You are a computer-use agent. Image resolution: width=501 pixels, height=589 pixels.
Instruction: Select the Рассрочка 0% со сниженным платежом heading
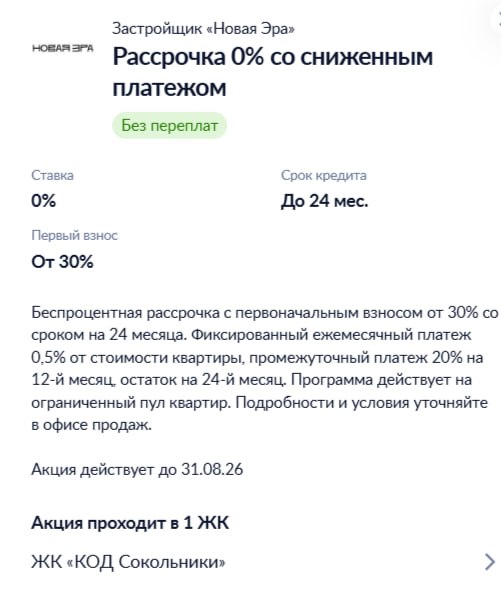tap(273, 72)
